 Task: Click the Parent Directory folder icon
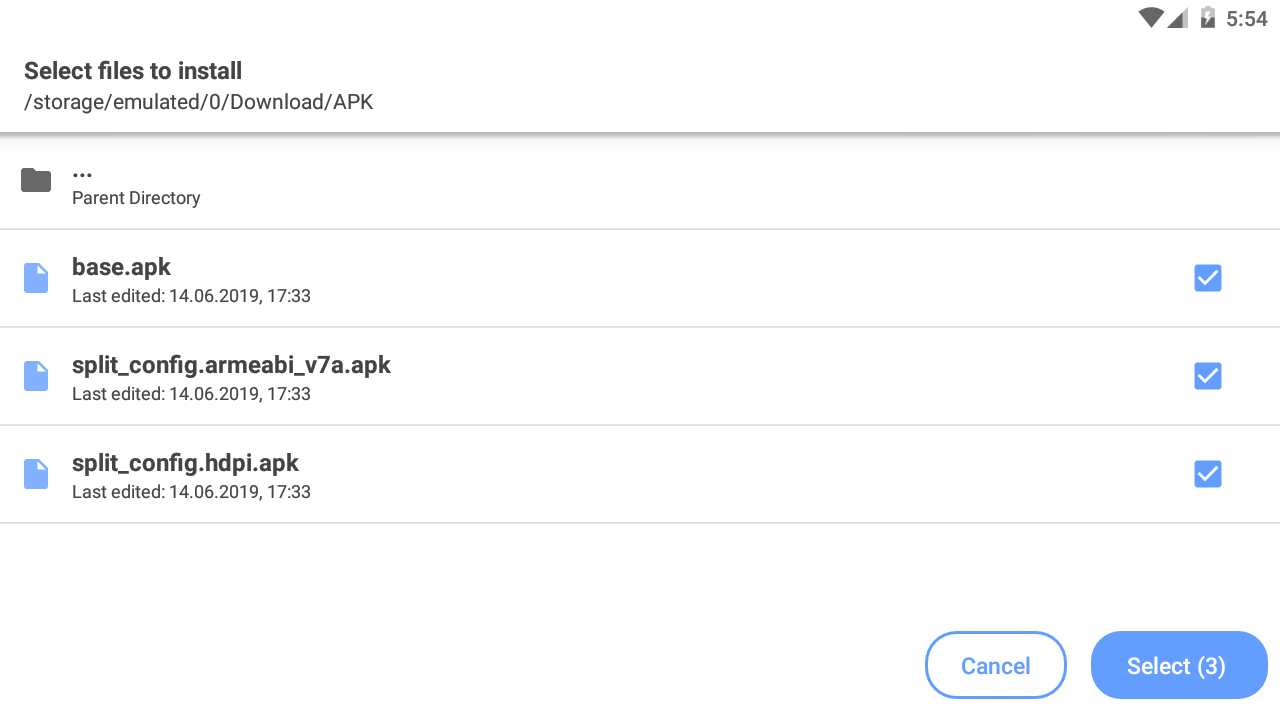point(36,181)
